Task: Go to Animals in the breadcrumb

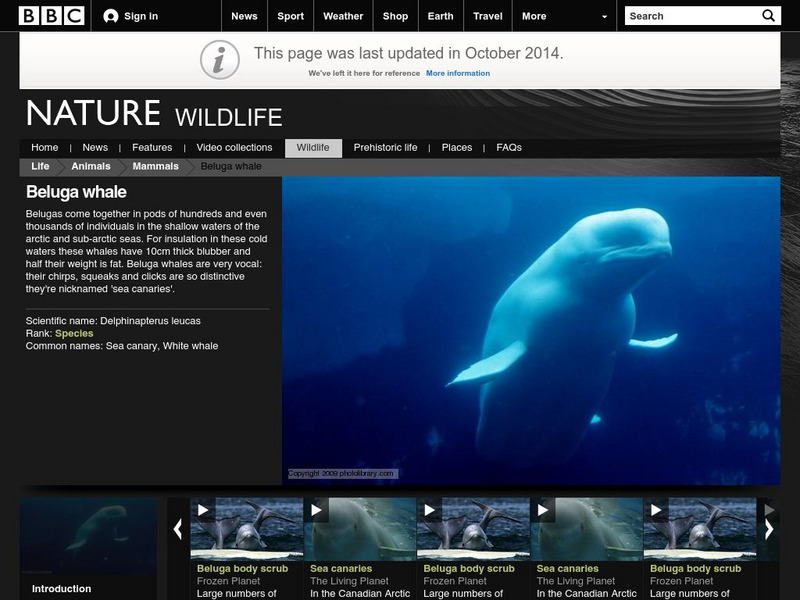Action: [x=91, y=167]
